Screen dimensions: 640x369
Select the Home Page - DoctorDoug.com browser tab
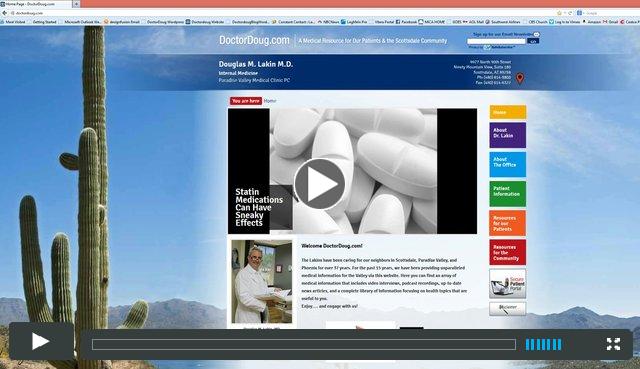click(36, 4)
